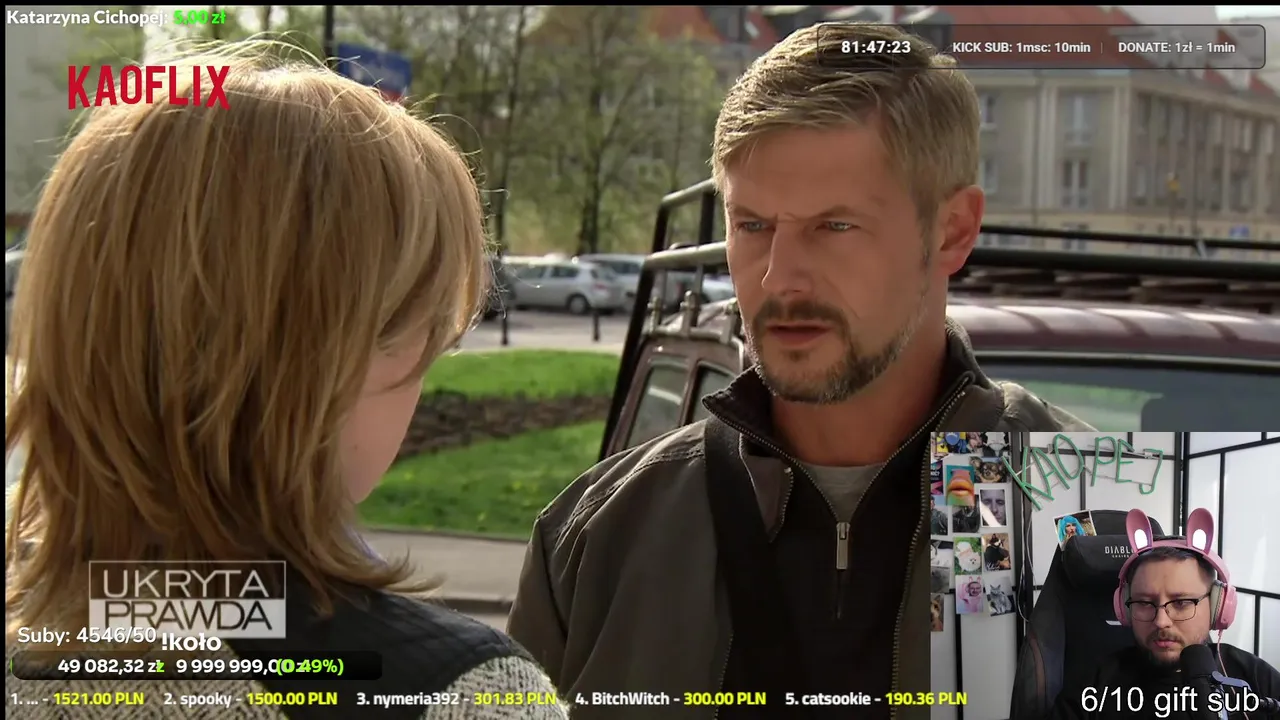Click the donor entry "4. BitchWitch - 300.00 PLN"
Viewport: 1280px width, 720px height.
point(670,699)
